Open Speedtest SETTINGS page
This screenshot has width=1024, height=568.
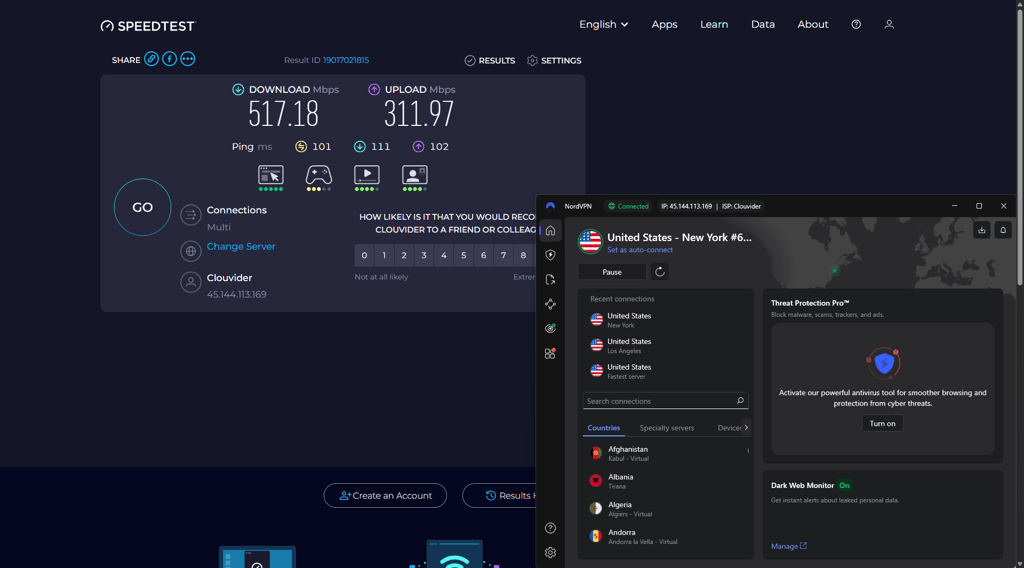coord(554,60)
